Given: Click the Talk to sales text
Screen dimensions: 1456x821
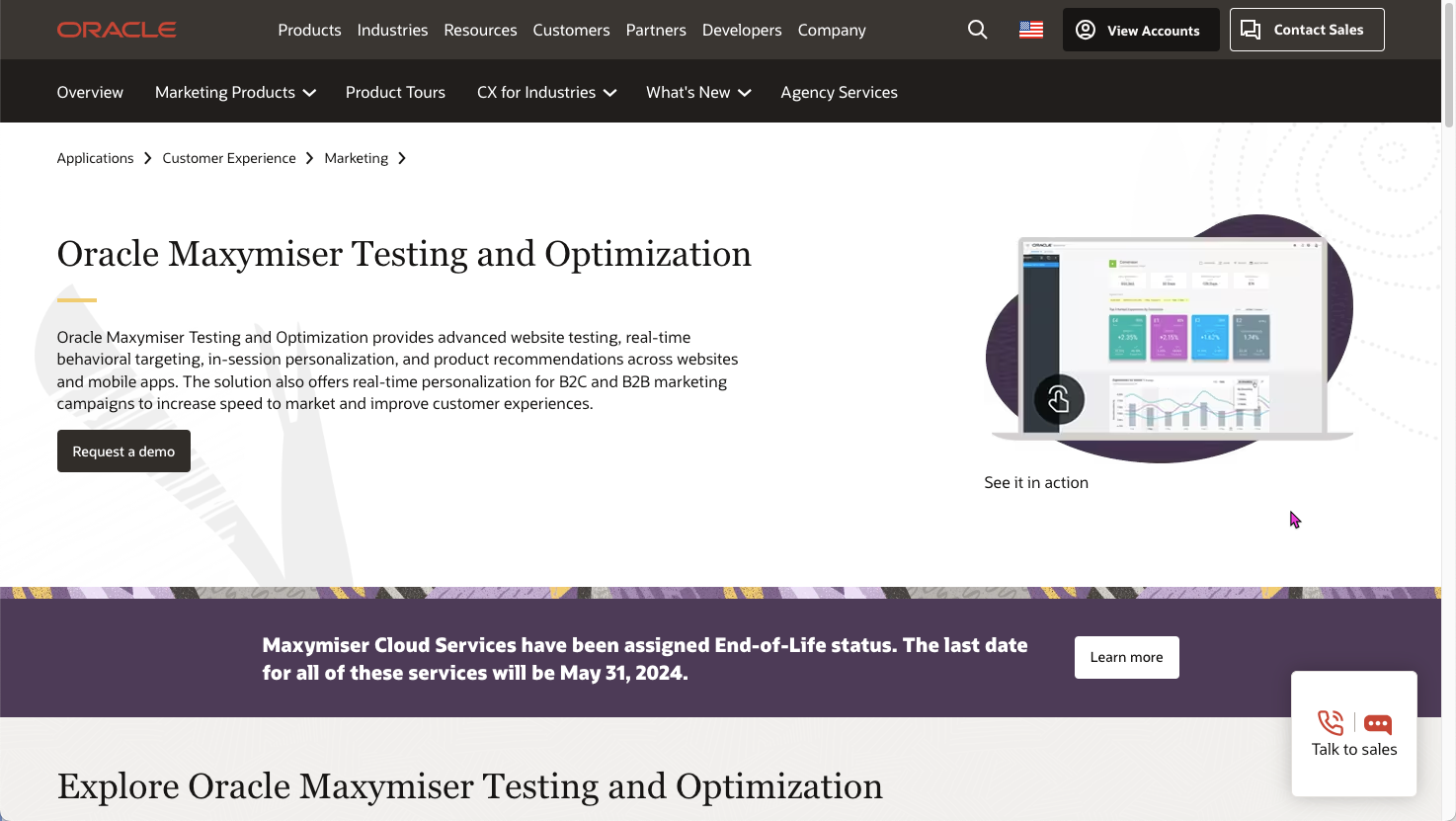Looking at the screenshot, I should tap(1354, 749).
